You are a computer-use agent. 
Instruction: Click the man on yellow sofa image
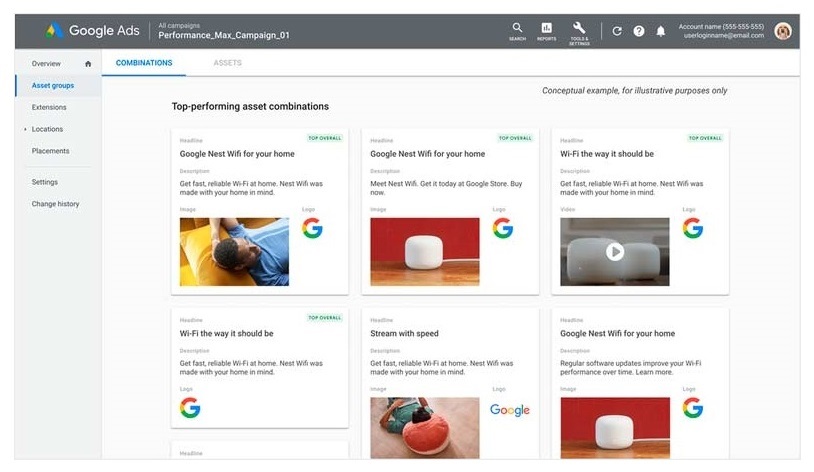pos(234,252)
